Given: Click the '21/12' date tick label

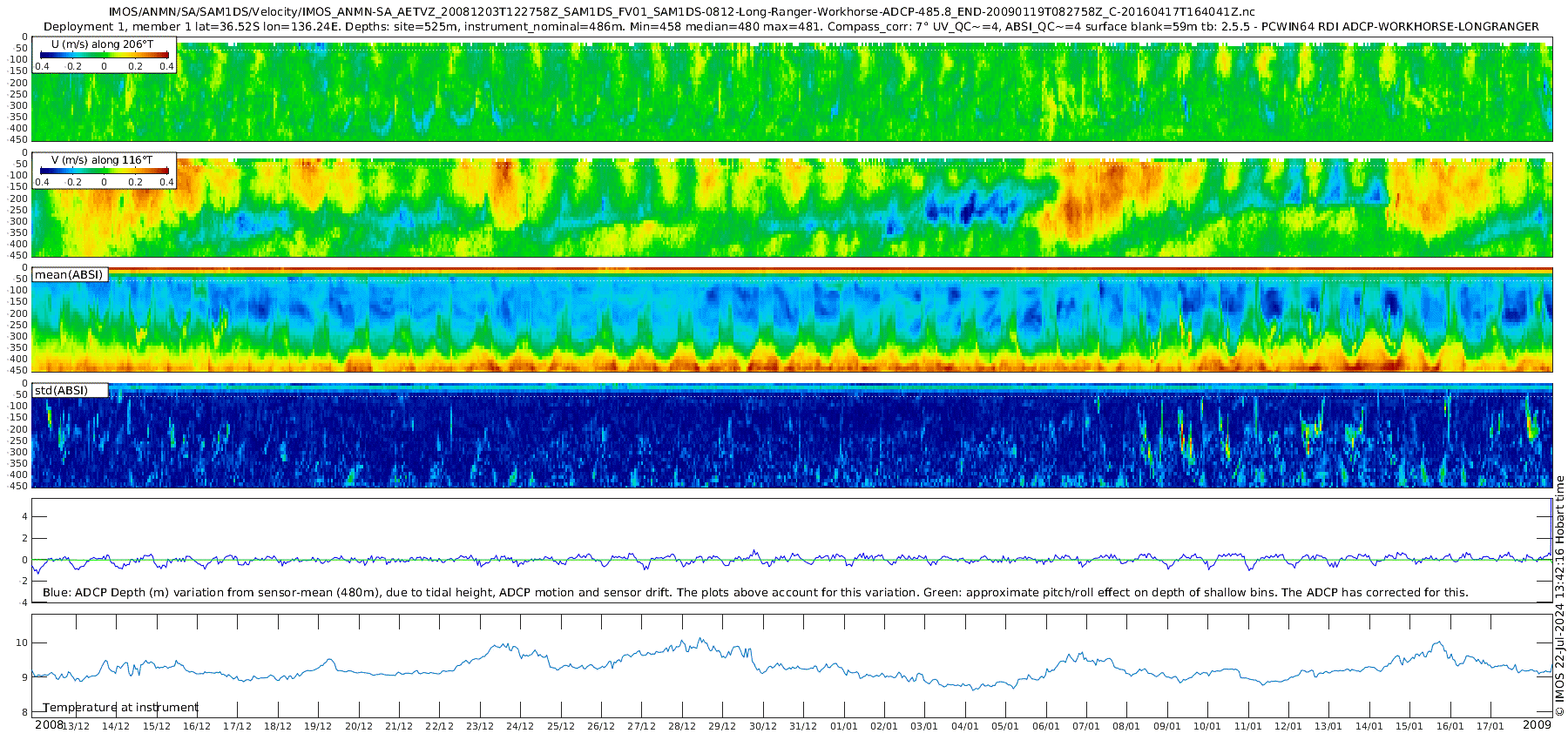Looking at the screenshot, I should coord(399,727).
